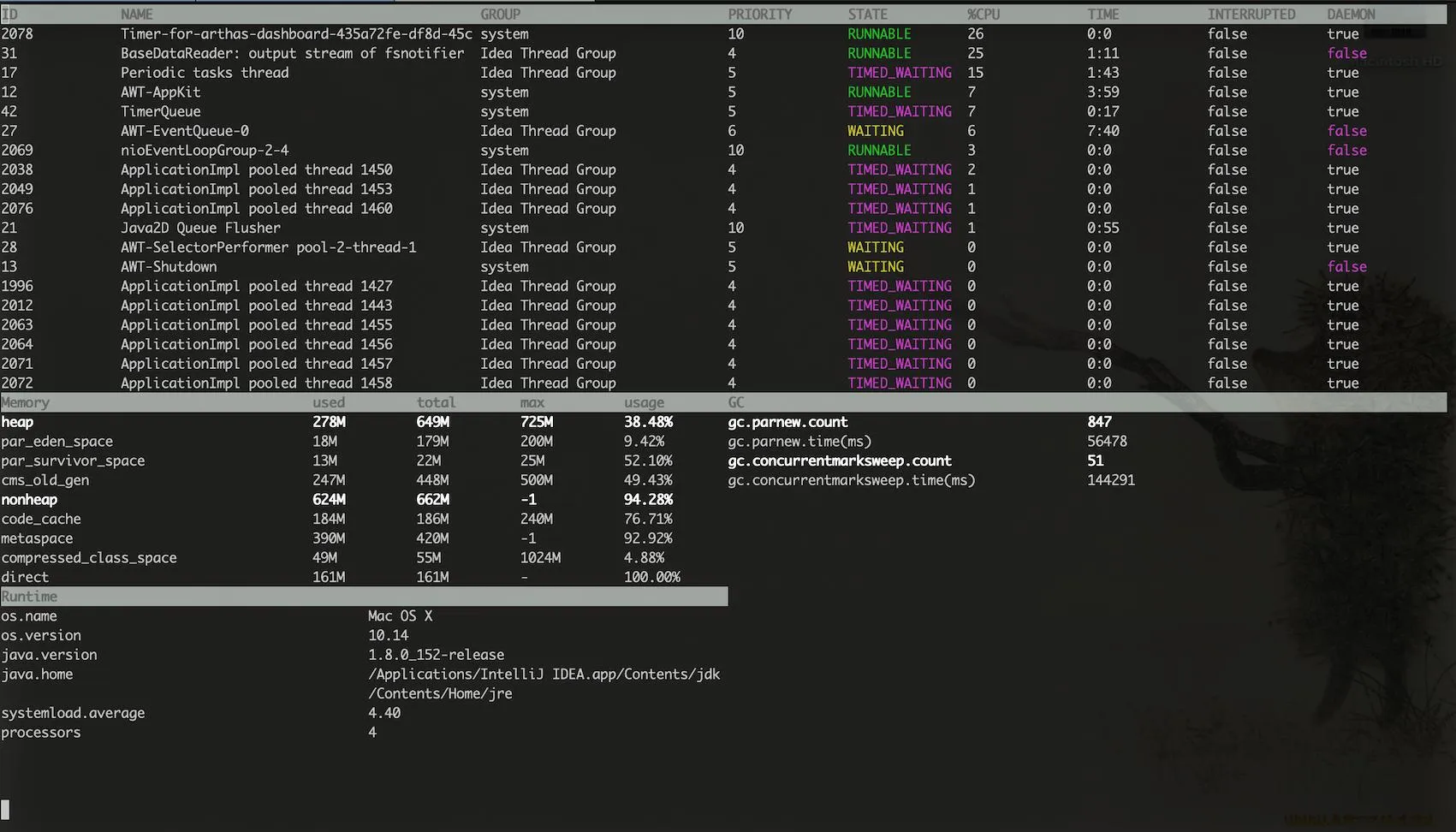The width and height of the screenshot is (1456, 832).
Task: Click the Memory section header
Action: coord(26,402)
